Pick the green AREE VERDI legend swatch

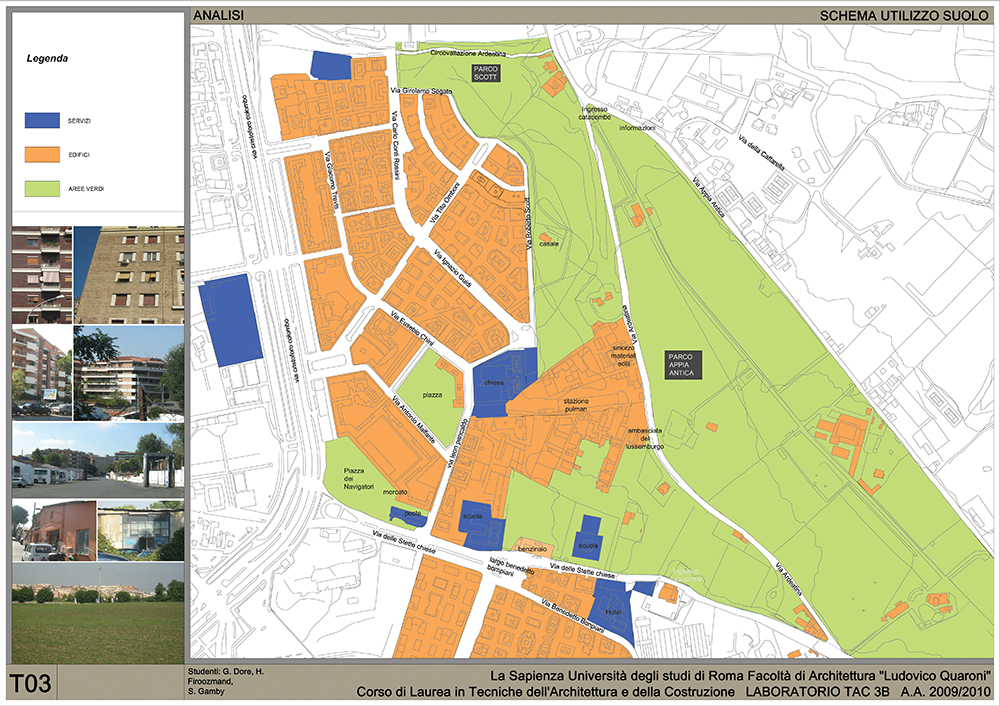(x=42, y=187)
